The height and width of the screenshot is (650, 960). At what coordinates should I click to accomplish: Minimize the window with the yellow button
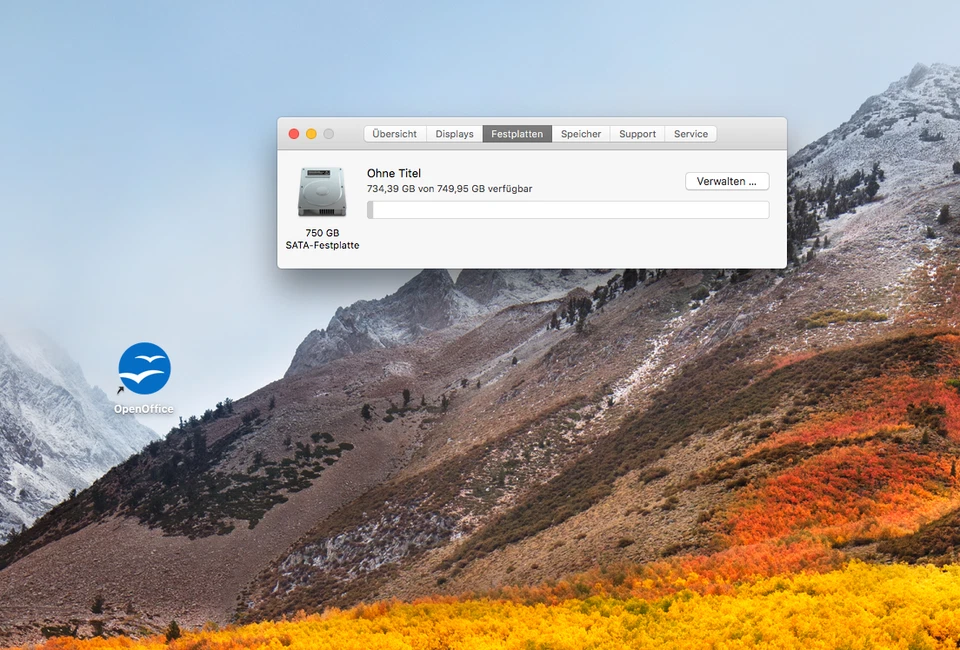[x=311, y=133]
